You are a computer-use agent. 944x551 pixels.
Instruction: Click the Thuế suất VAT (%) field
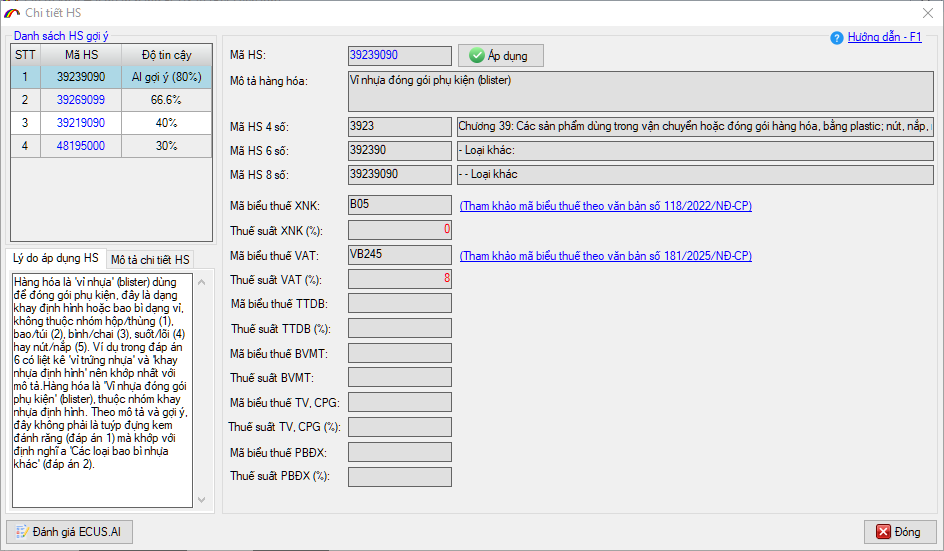tap(399, 279)
